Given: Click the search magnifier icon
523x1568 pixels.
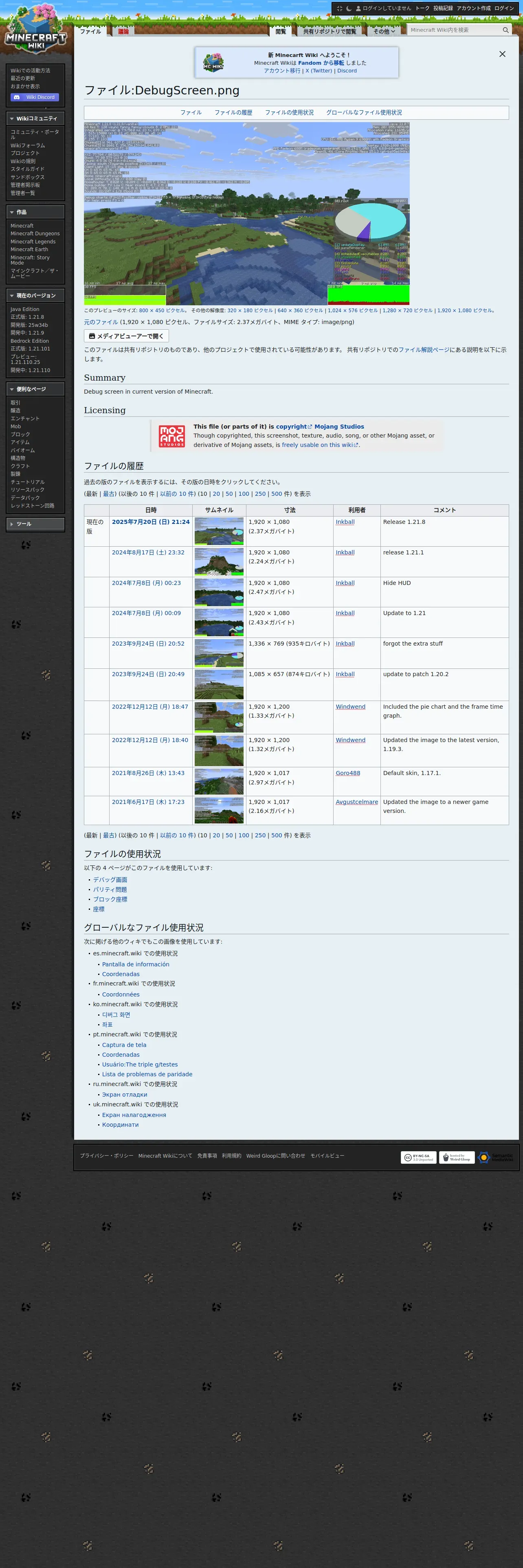Looking at the screenshot, I should coord(505,30).
